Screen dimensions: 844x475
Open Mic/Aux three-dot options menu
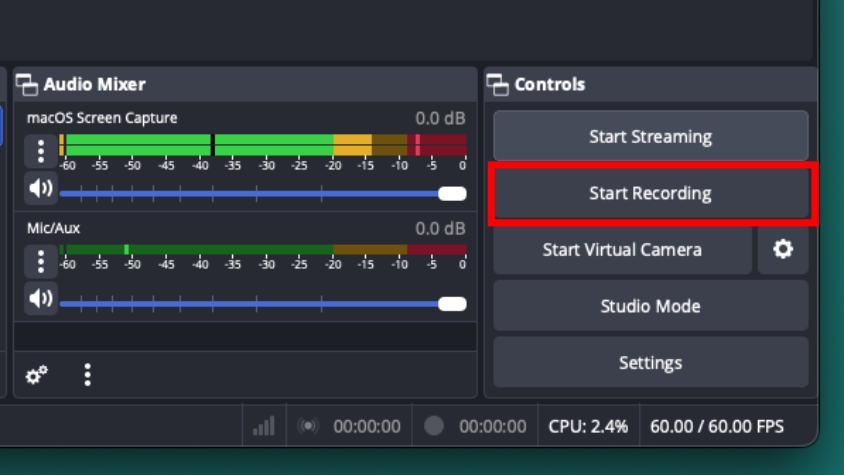pyautogui.click(x=41, y=261)
